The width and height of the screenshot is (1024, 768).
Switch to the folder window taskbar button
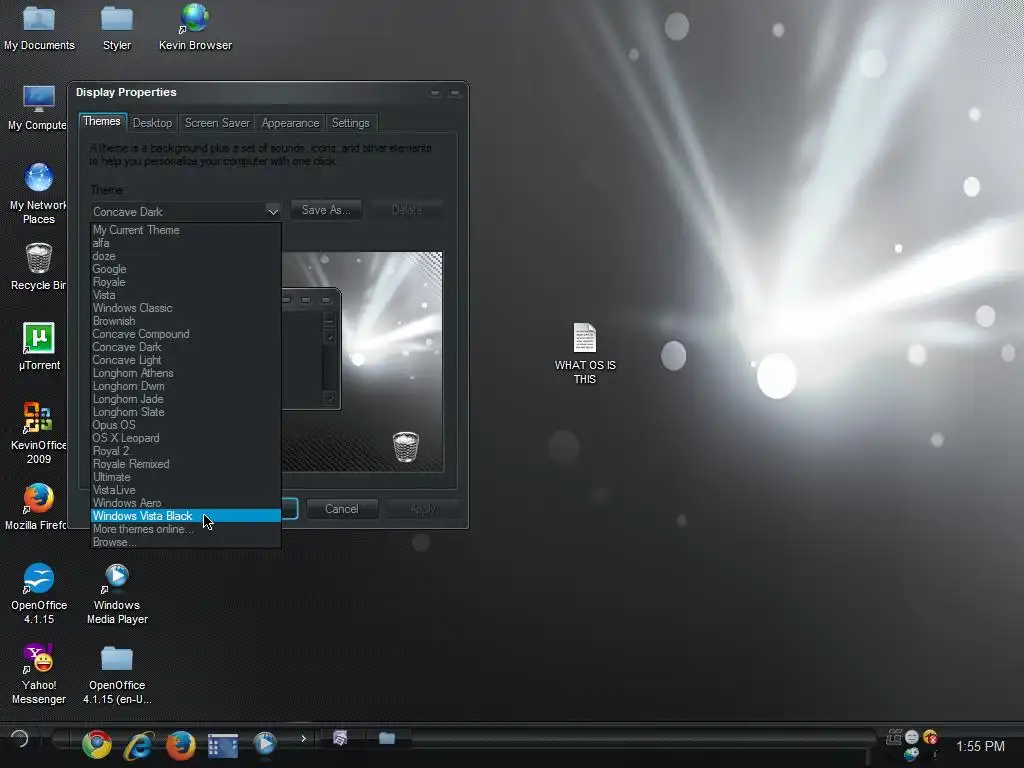pyautogui.click(x=387, y=738)
